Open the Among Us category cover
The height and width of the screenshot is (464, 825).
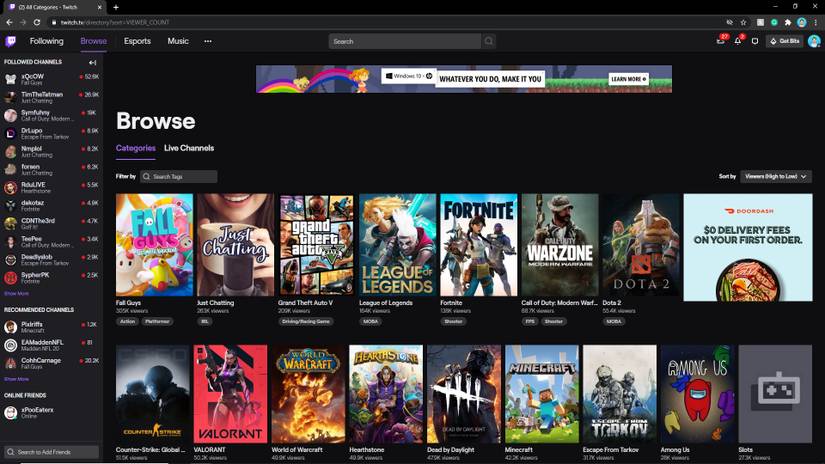[698, 394]
